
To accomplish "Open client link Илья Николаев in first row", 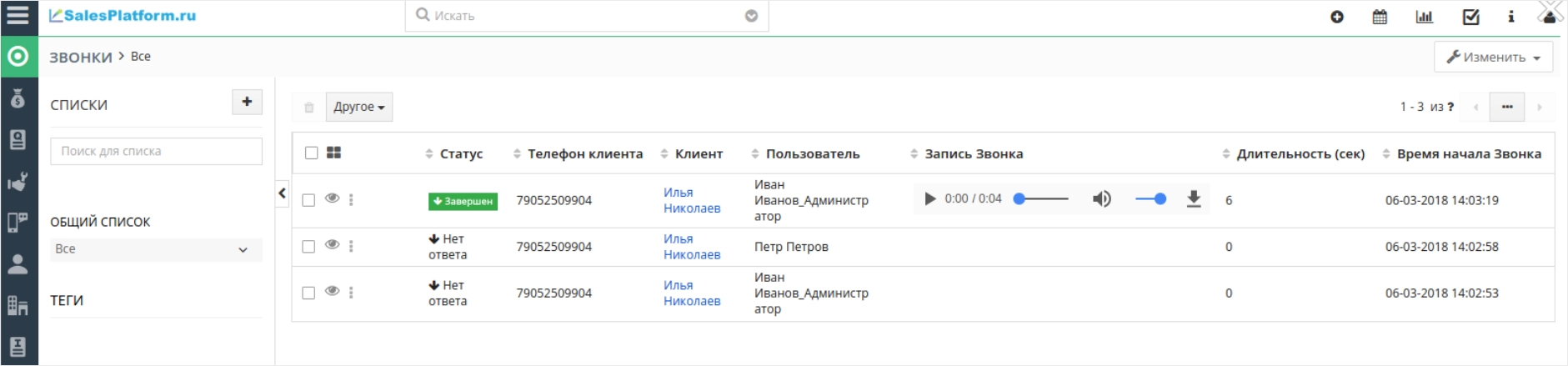I will point(692,200).
